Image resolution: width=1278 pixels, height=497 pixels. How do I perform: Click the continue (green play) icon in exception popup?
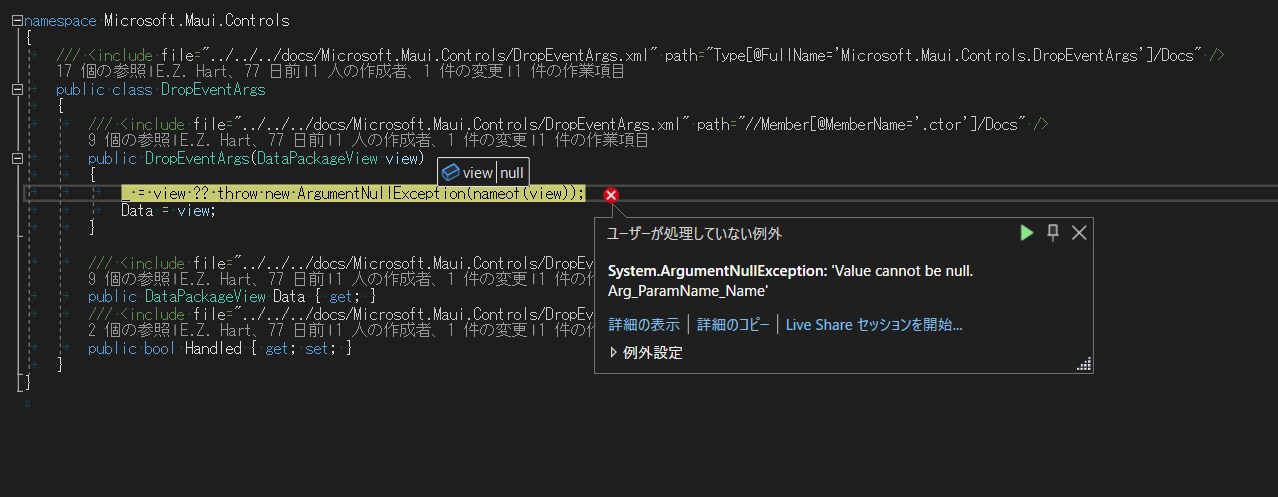tap(1026, 233)
